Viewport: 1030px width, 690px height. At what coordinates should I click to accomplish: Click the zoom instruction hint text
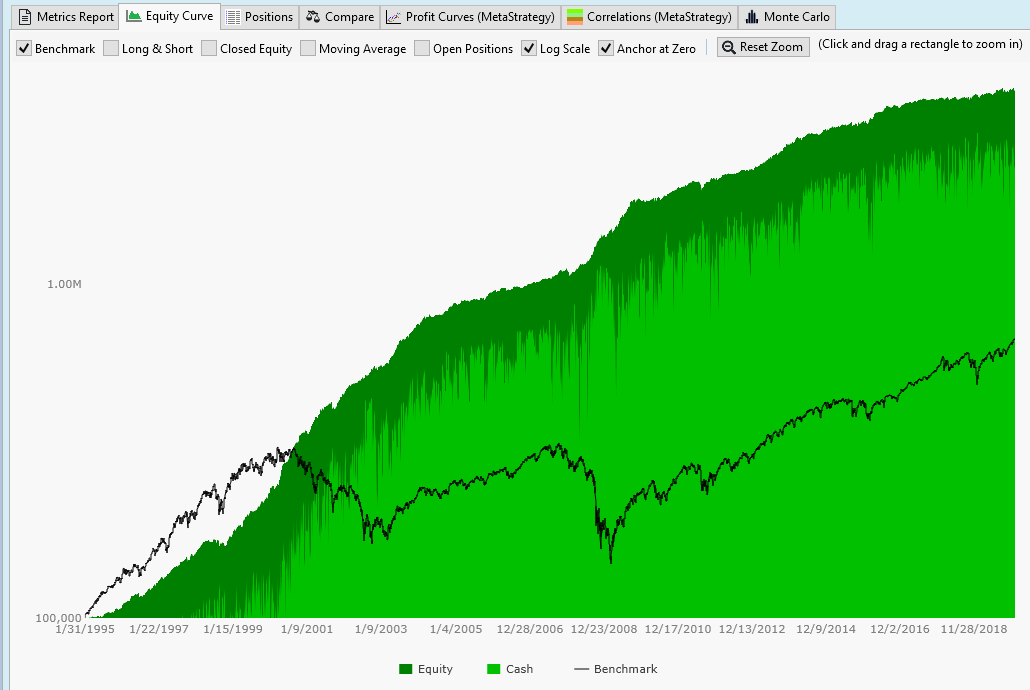coord(920,44)
